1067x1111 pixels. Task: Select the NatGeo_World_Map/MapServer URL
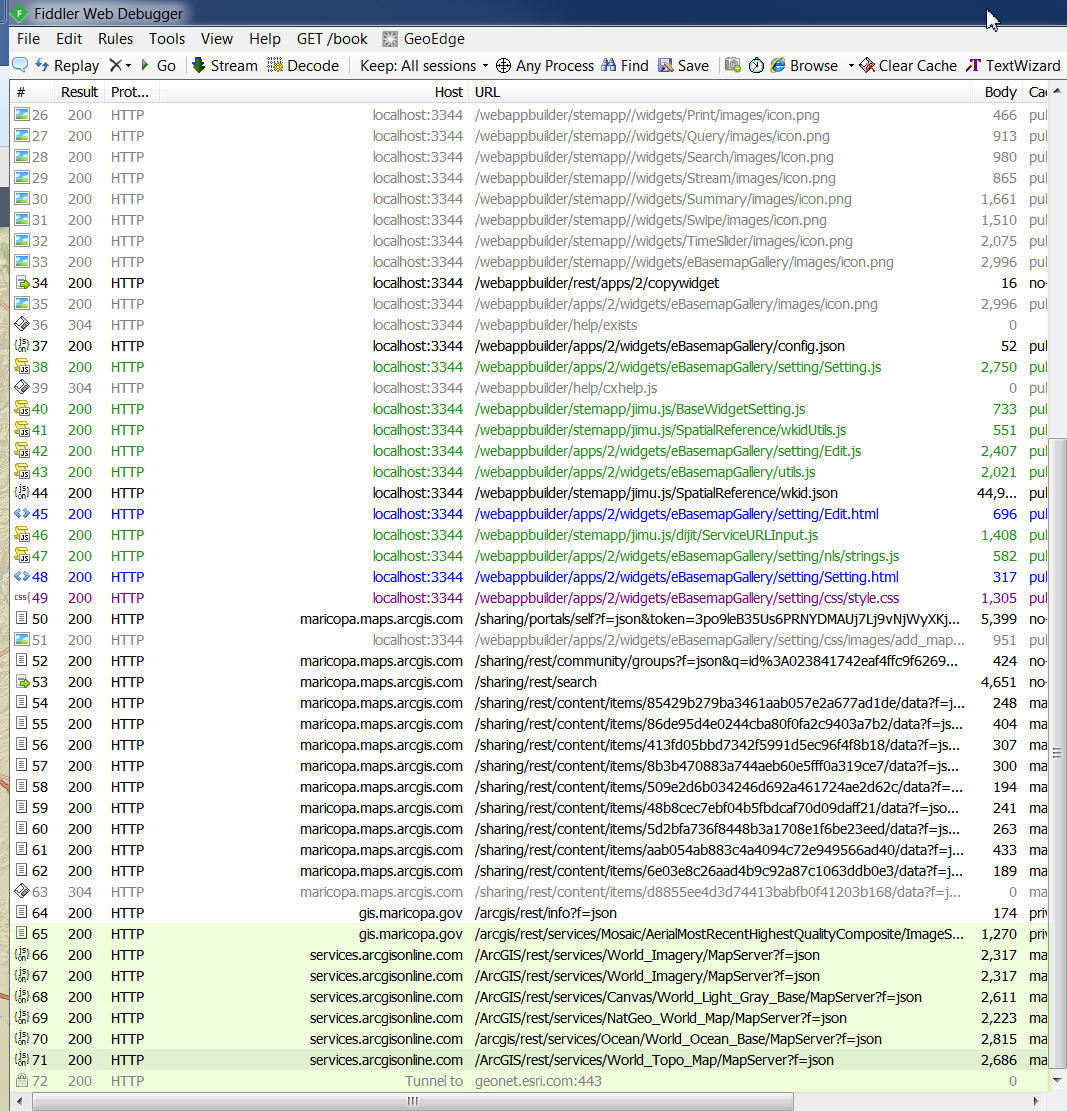[661, 1018]
